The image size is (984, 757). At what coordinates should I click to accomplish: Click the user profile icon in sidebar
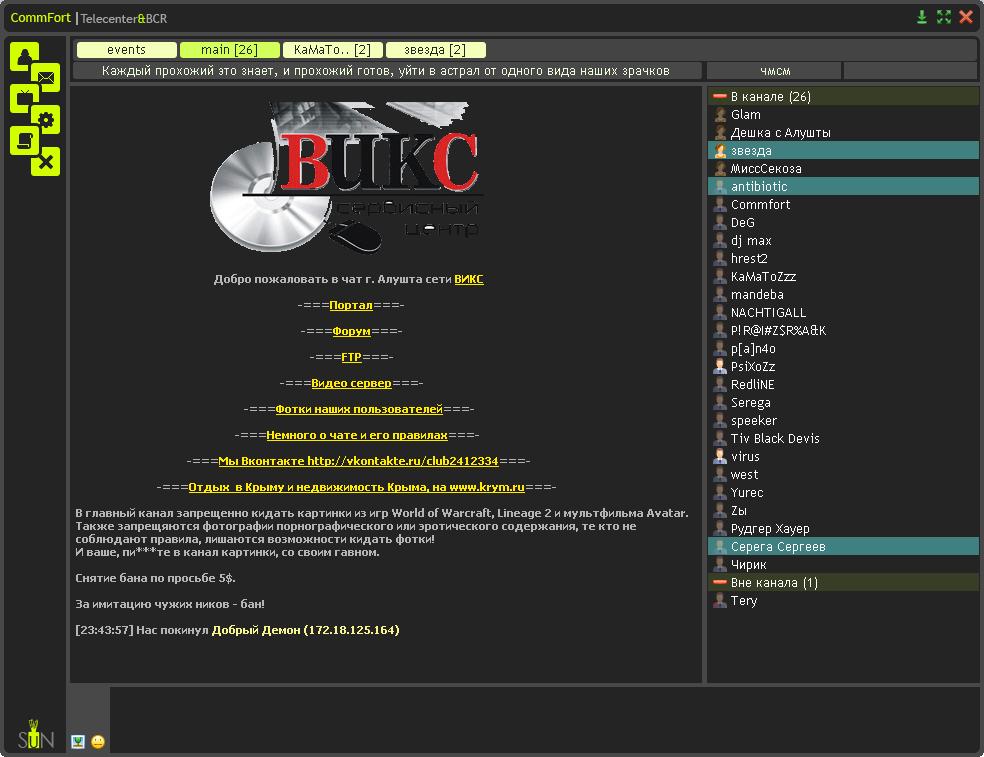click(x=24, y=57)
